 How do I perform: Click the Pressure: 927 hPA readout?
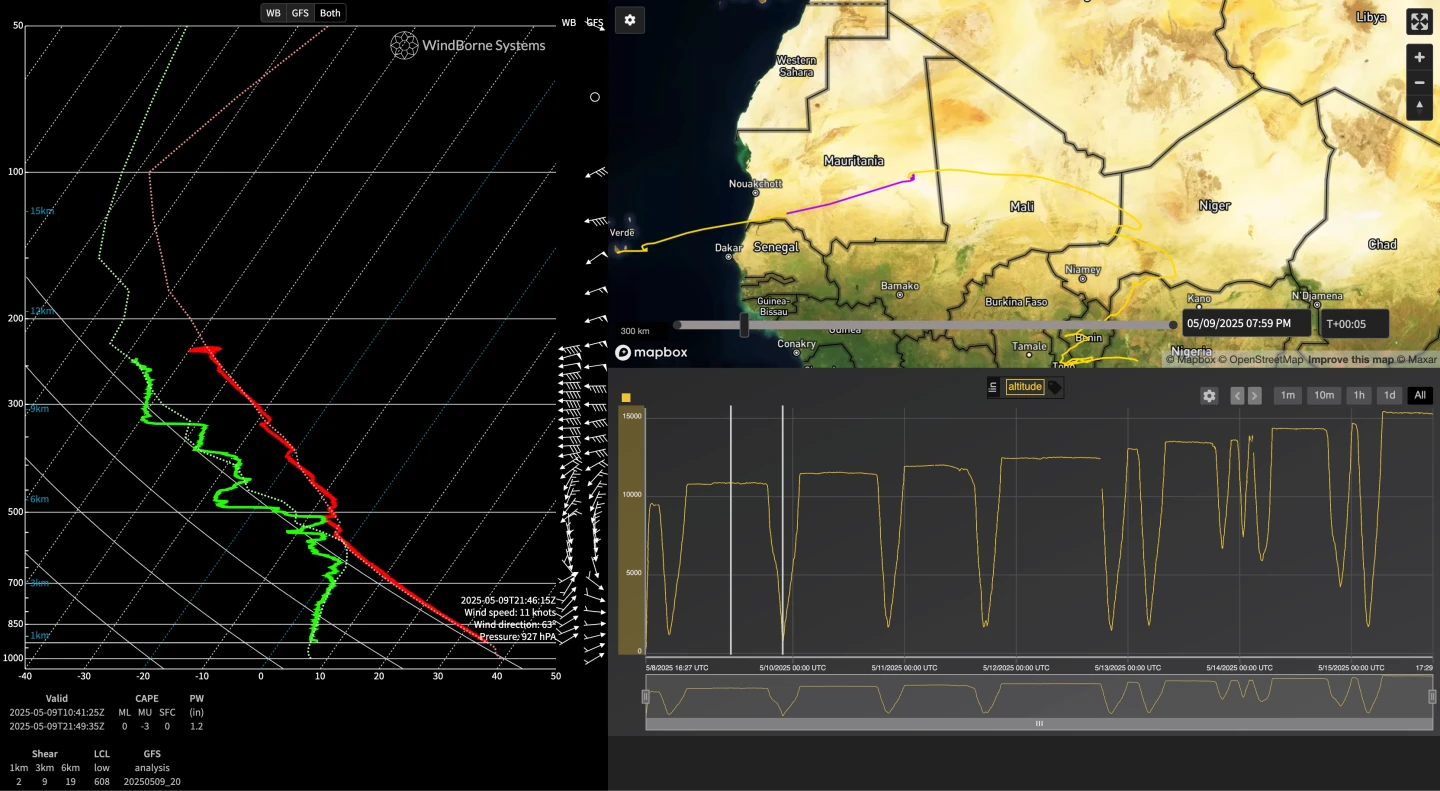click(x=516, y=636)
